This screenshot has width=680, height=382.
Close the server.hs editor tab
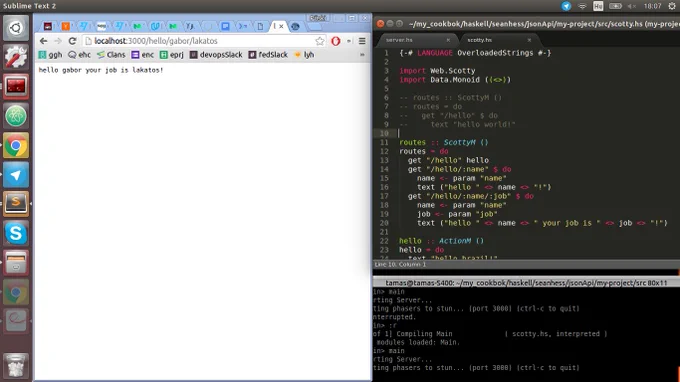(448, 40)
